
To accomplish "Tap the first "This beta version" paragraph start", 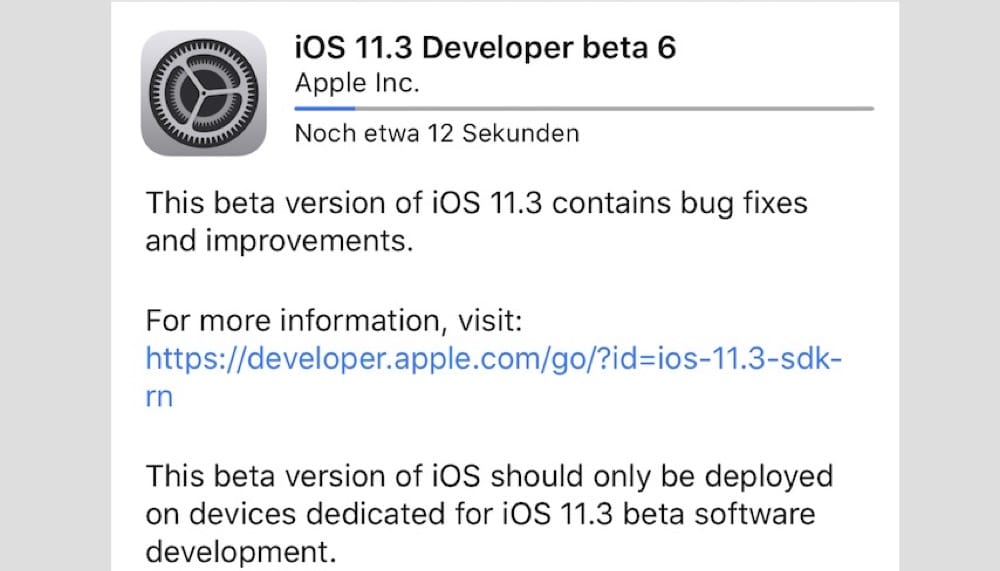I will point(283,204).
